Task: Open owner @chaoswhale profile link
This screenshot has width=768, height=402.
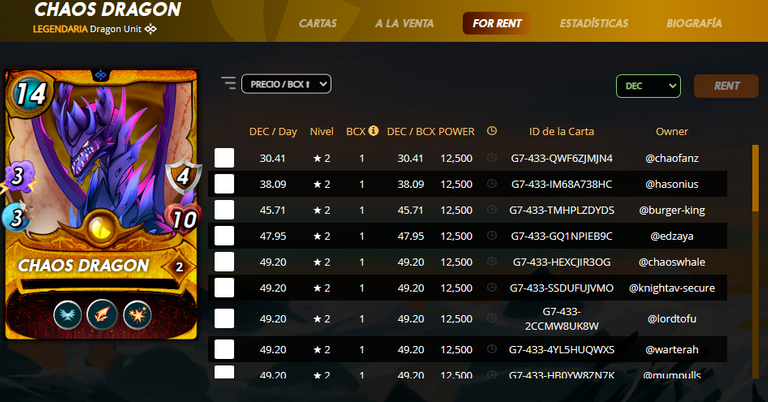Action: click(672, 262)
